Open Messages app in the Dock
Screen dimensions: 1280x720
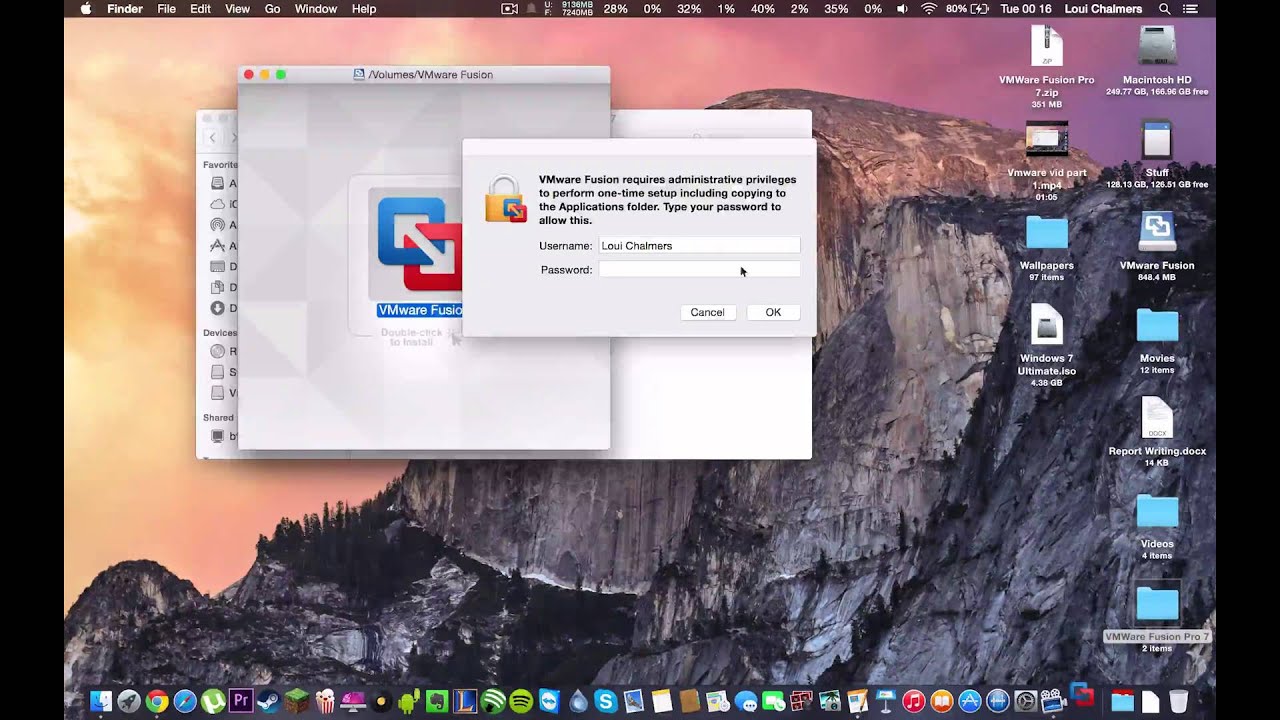point(746,701)
